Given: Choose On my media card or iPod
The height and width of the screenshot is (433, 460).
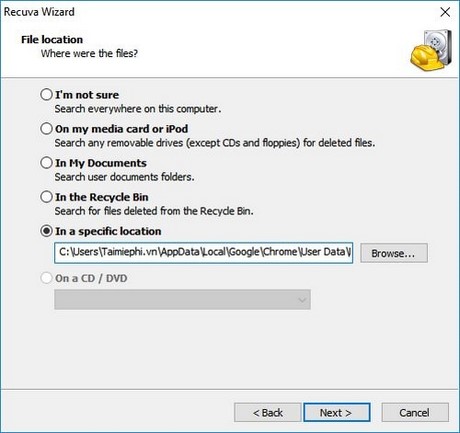Looking at the screenshot, I should pyautogui.click(x=46, y=128).
